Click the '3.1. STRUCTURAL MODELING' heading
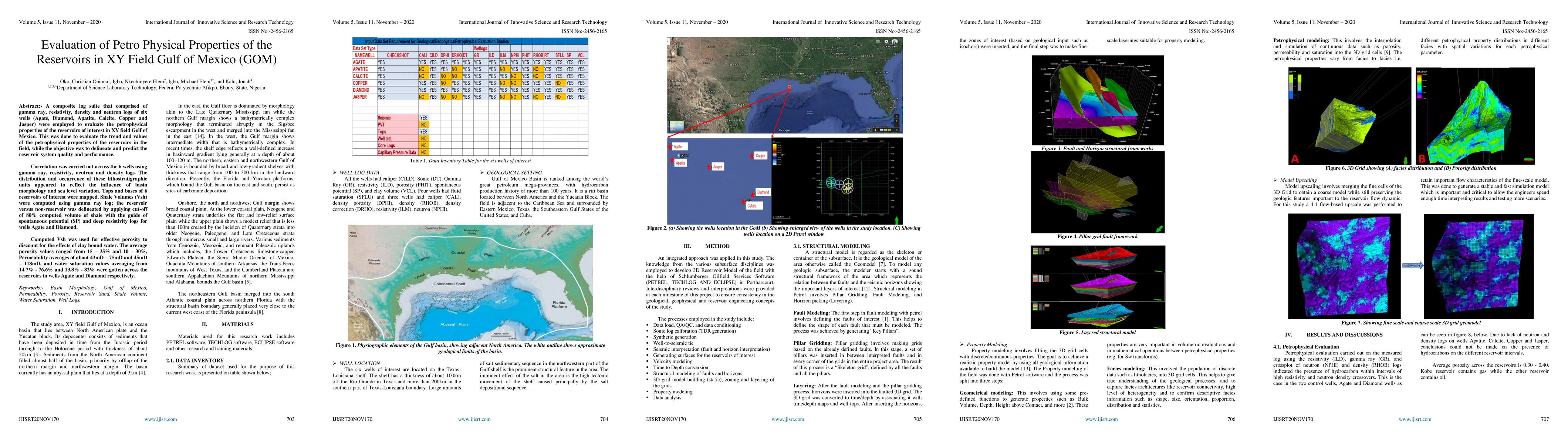The width and height of the screenshot is (1568, 444). [831, 246]
